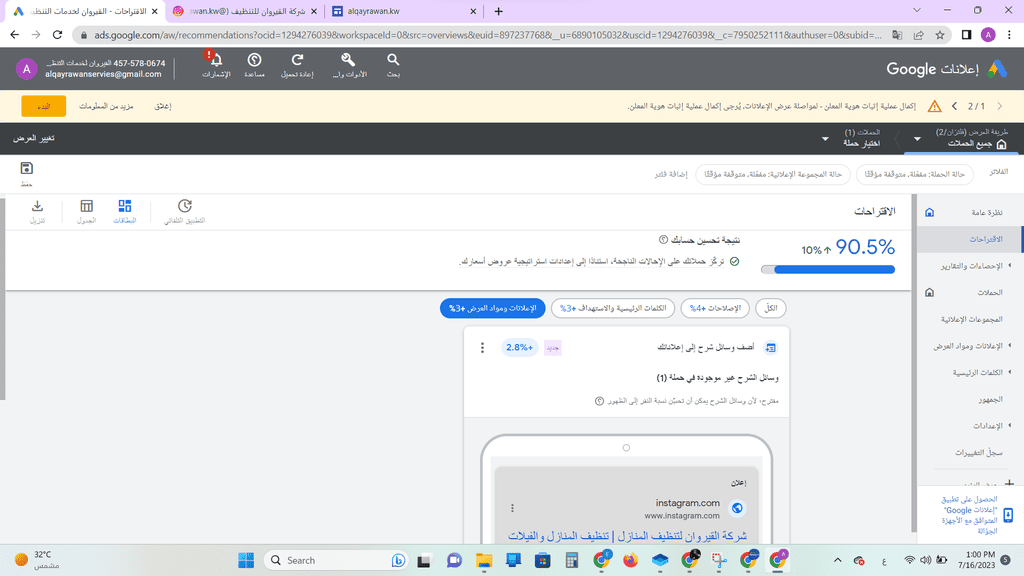The height and width of the screenshot is (576, 1024).
Task: Open the اختيار حملة campaign dropdown arrow
Action: click(825, 139)
